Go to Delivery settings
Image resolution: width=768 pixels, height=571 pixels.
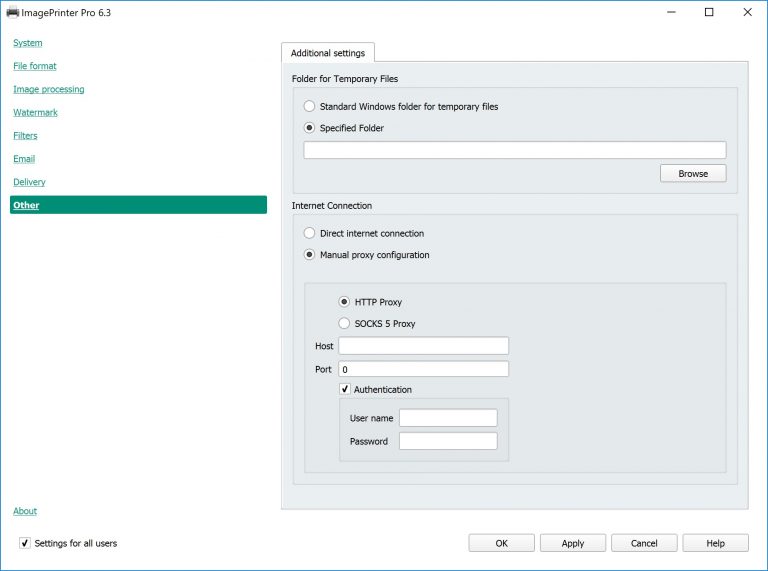point(29,182)
